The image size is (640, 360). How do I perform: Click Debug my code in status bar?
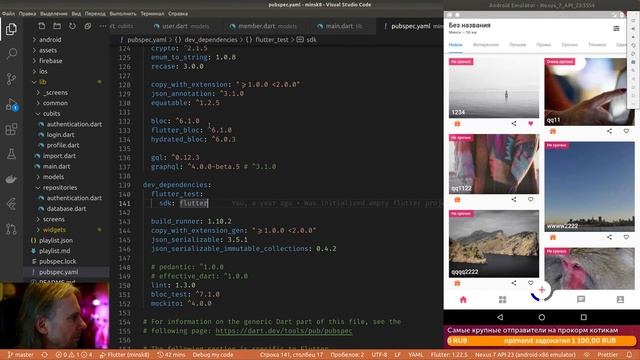click(213, 355)
